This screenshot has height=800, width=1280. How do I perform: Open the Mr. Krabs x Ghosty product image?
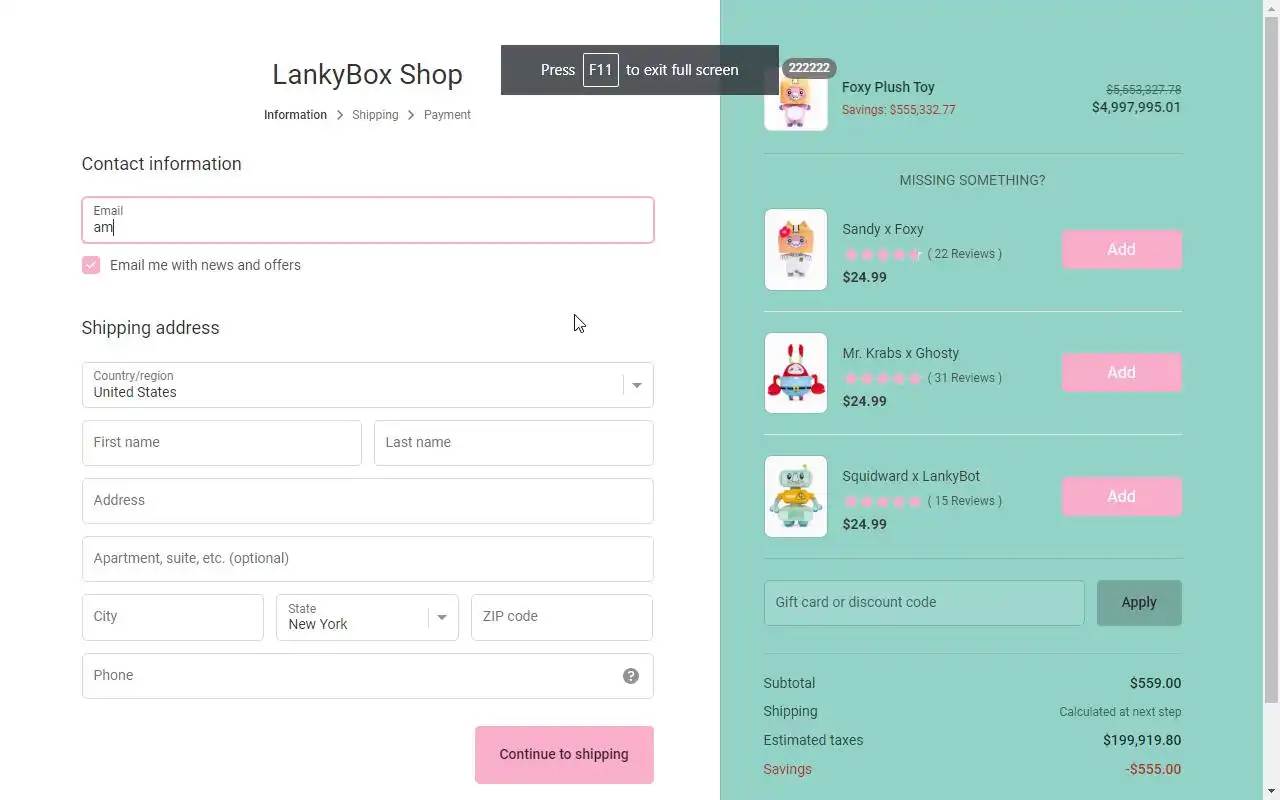(x=796, y=373)
